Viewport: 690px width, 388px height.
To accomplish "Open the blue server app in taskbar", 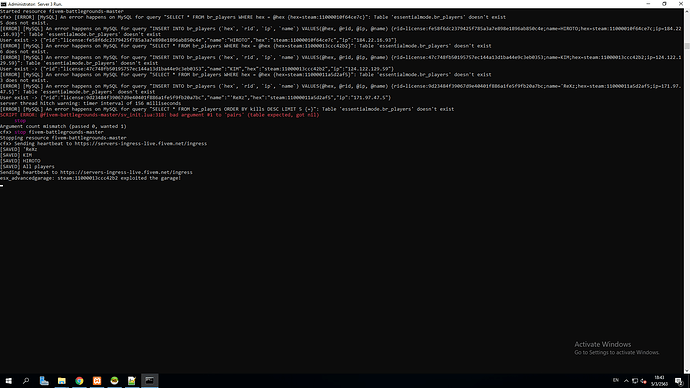I will click(44, 381).
